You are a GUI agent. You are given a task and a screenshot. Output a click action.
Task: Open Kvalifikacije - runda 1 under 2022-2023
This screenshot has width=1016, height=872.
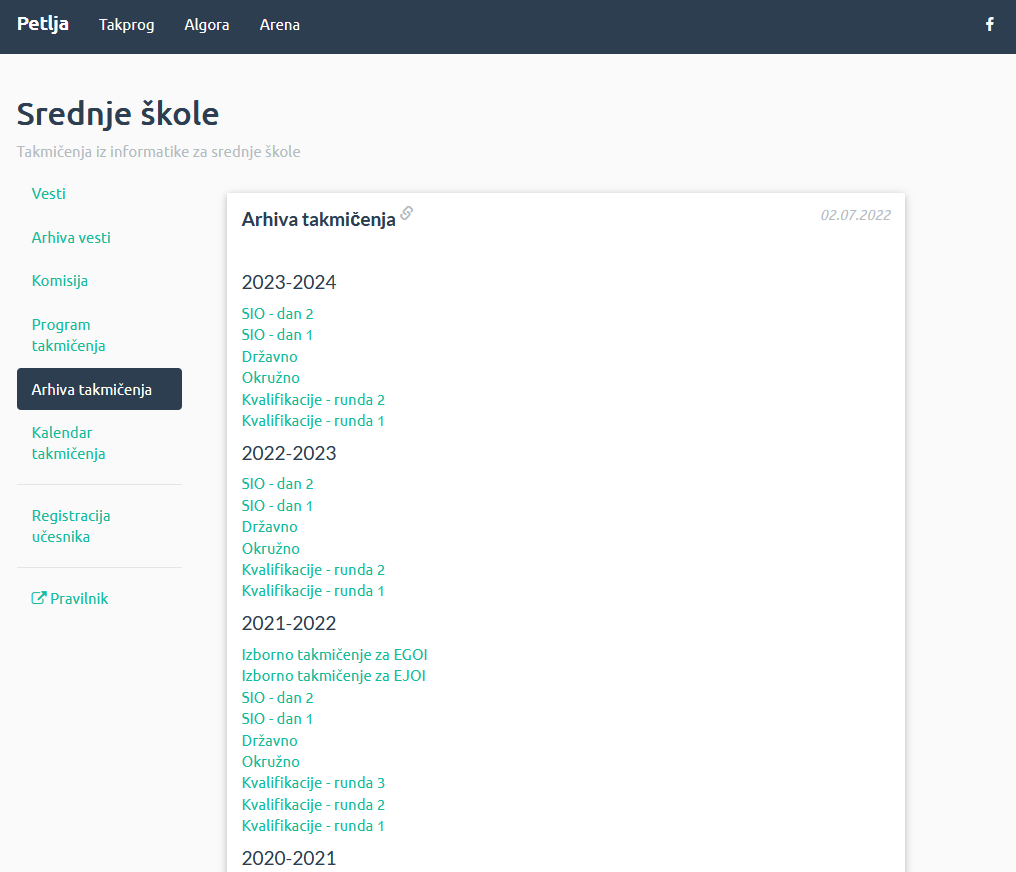313,591
